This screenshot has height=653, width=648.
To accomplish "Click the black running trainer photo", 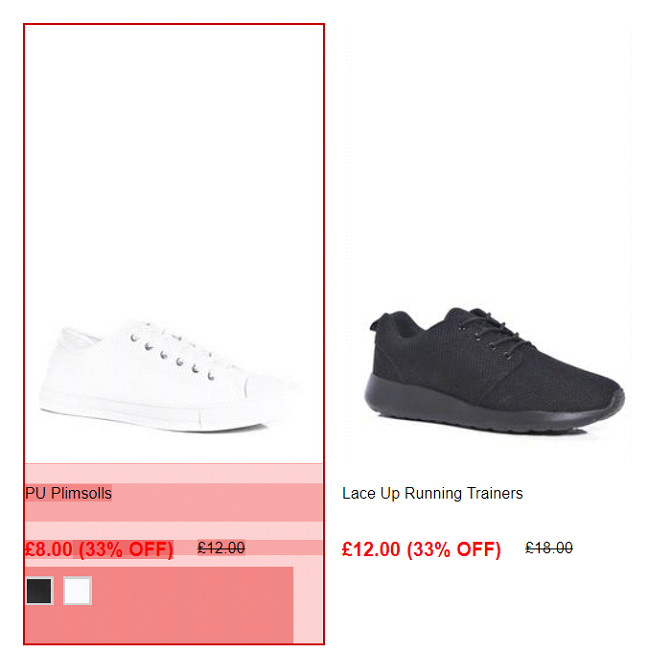I will [495, 371].
